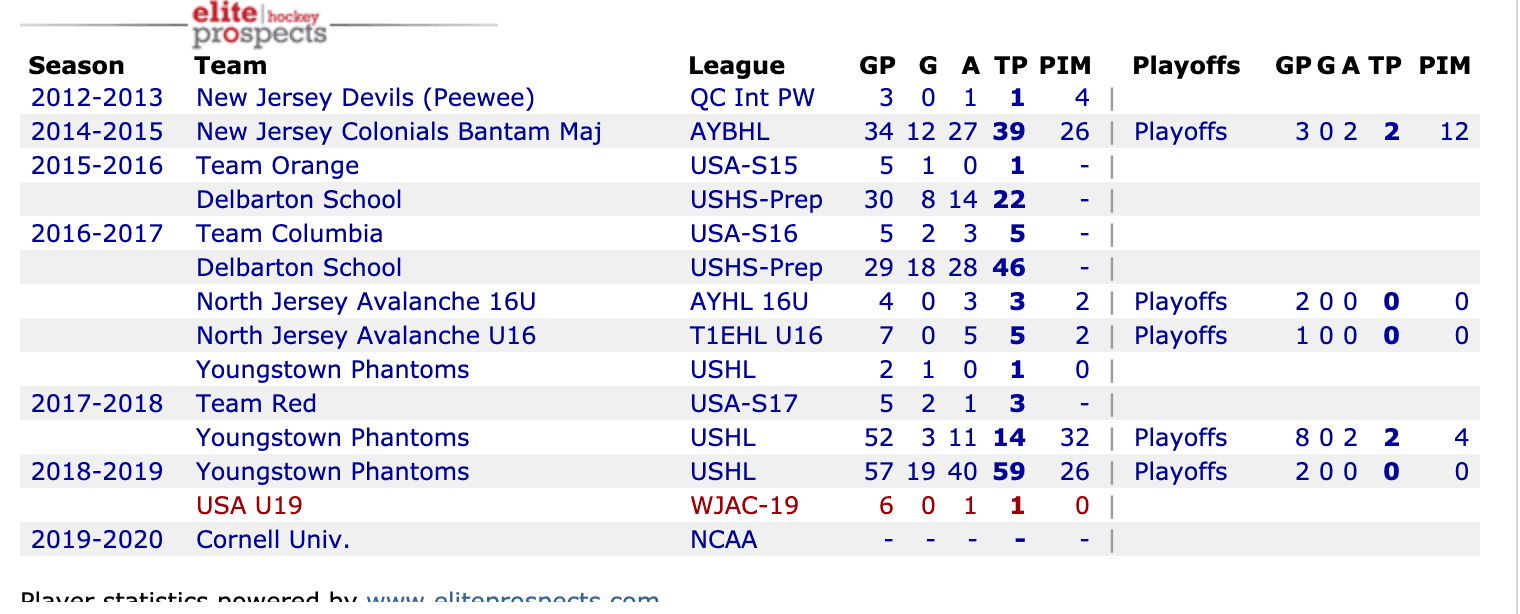Open the NCAA league link

click(x=723, y=540)
